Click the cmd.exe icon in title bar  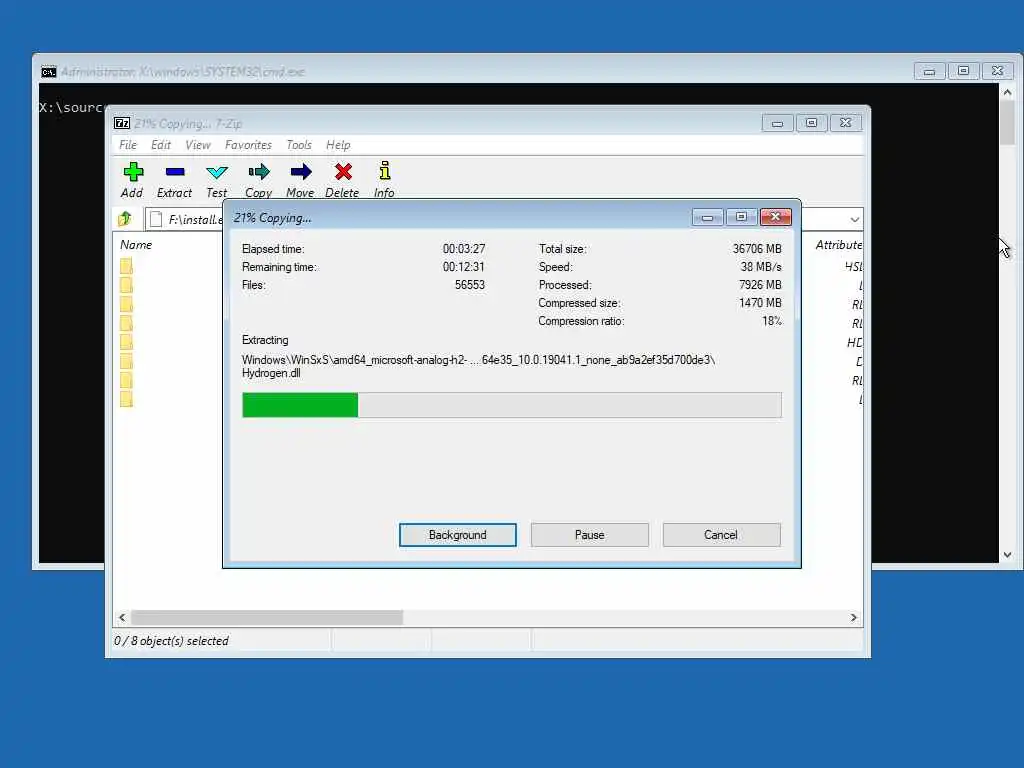49,72
